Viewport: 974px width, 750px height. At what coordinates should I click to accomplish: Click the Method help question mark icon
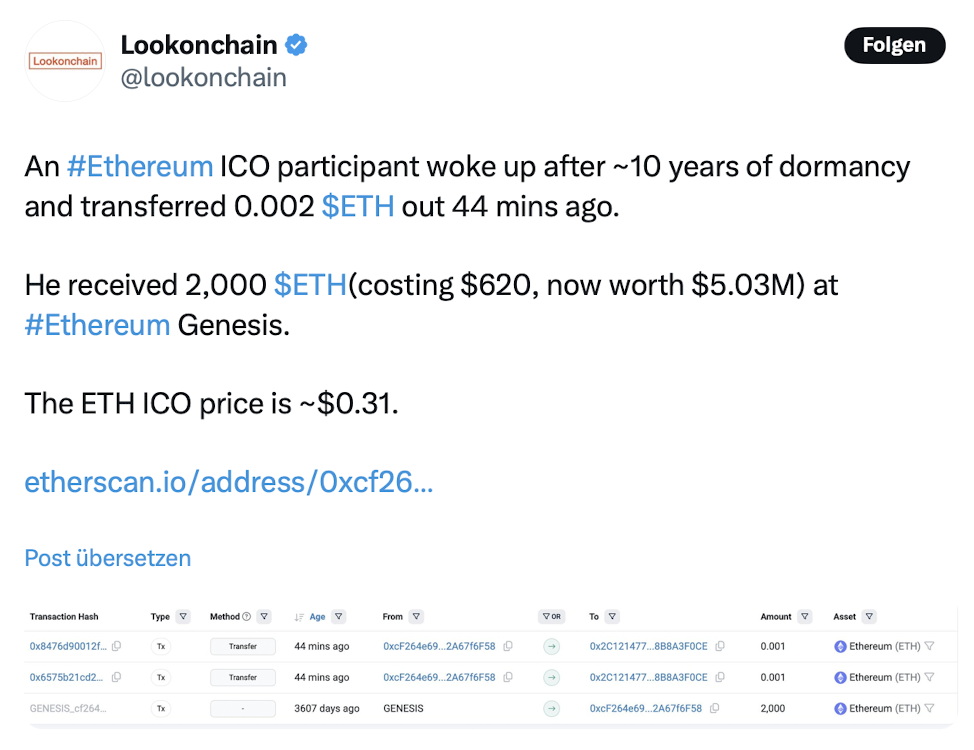click(x=247, y=616)
